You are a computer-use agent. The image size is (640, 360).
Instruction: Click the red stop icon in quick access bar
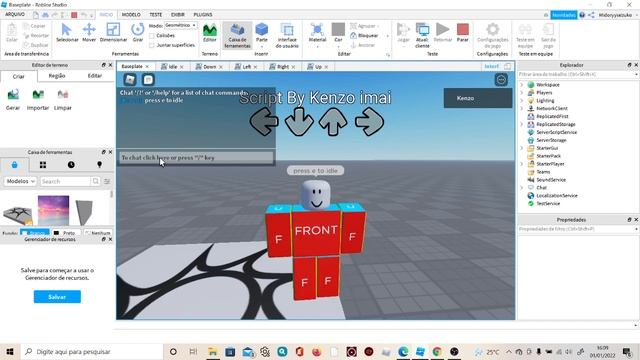tap(74, 15)
